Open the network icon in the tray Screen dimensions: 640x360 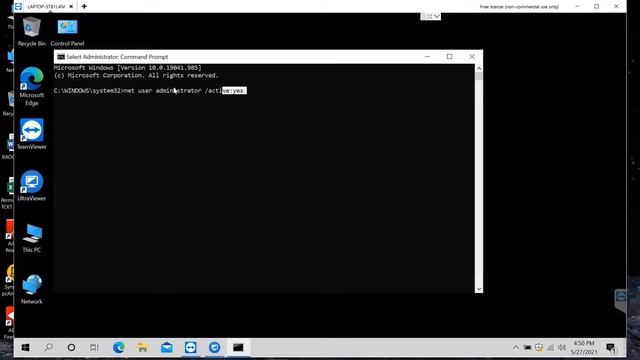pos(550,347)
